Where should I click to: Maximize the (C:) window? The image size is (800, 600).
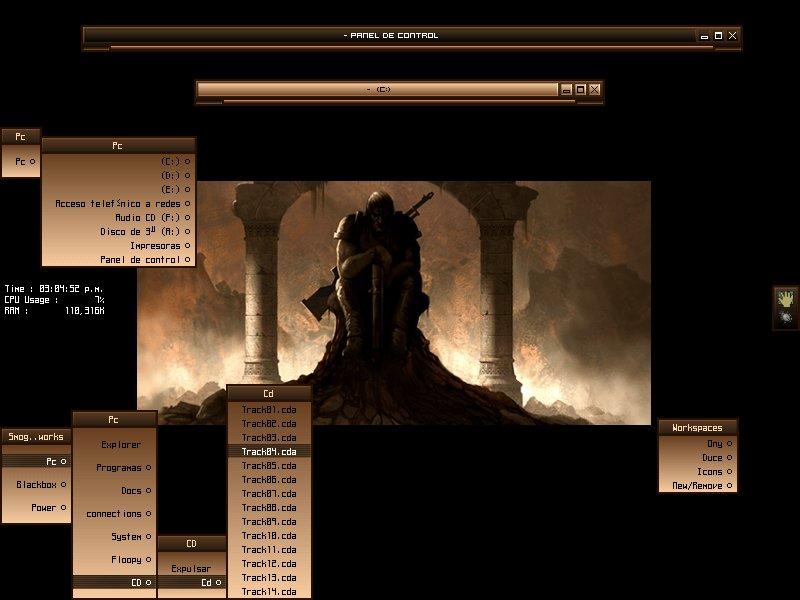click(x=581, y=90)
